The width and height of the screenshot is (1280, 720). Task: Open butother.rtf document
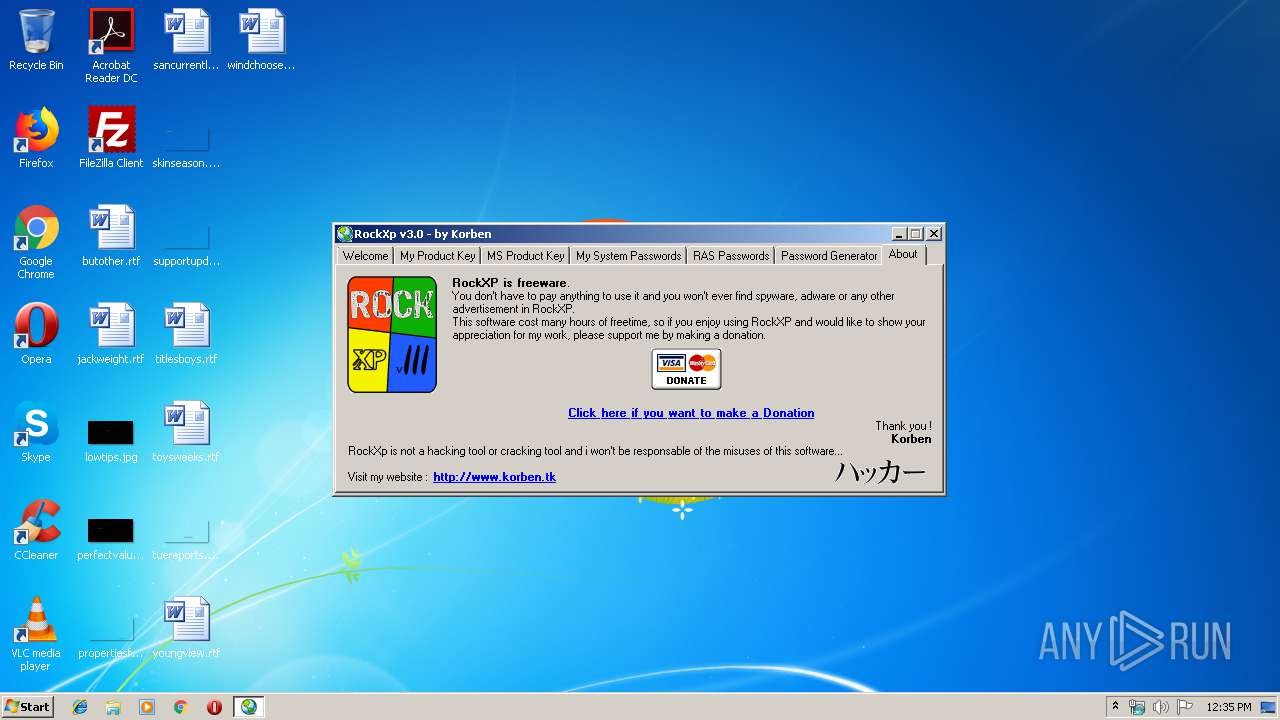[111, 236]
